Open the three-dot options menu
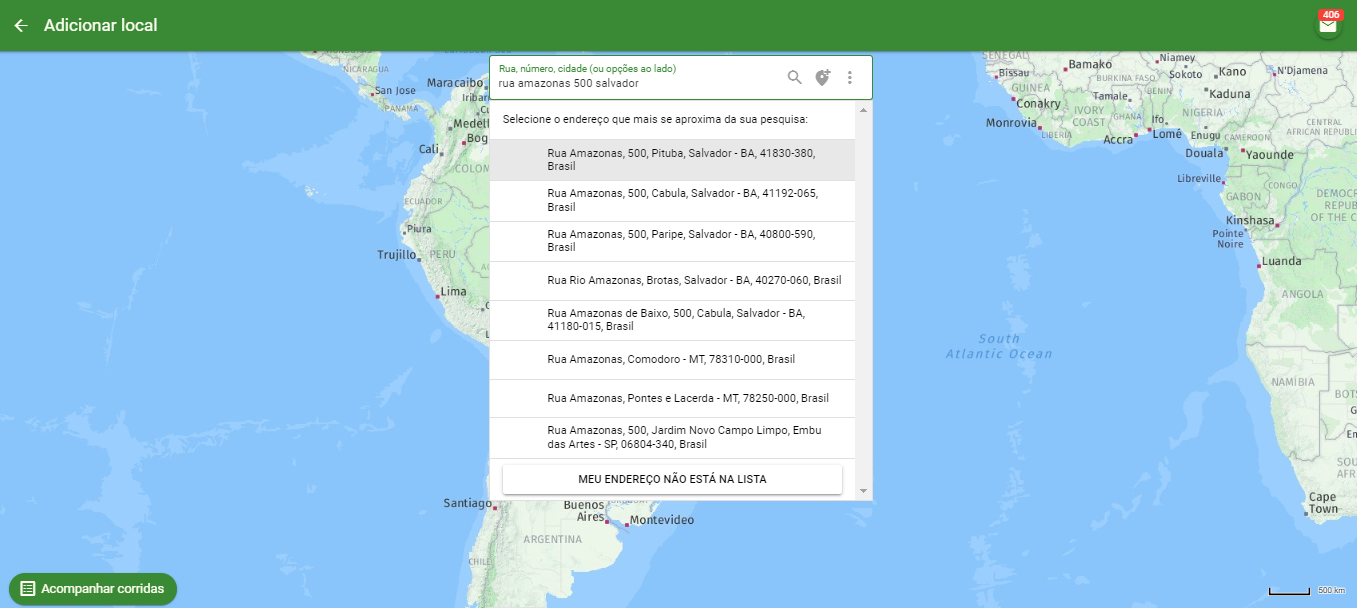The width and height of the screenshot is (1357, 608). coord(850,77)
